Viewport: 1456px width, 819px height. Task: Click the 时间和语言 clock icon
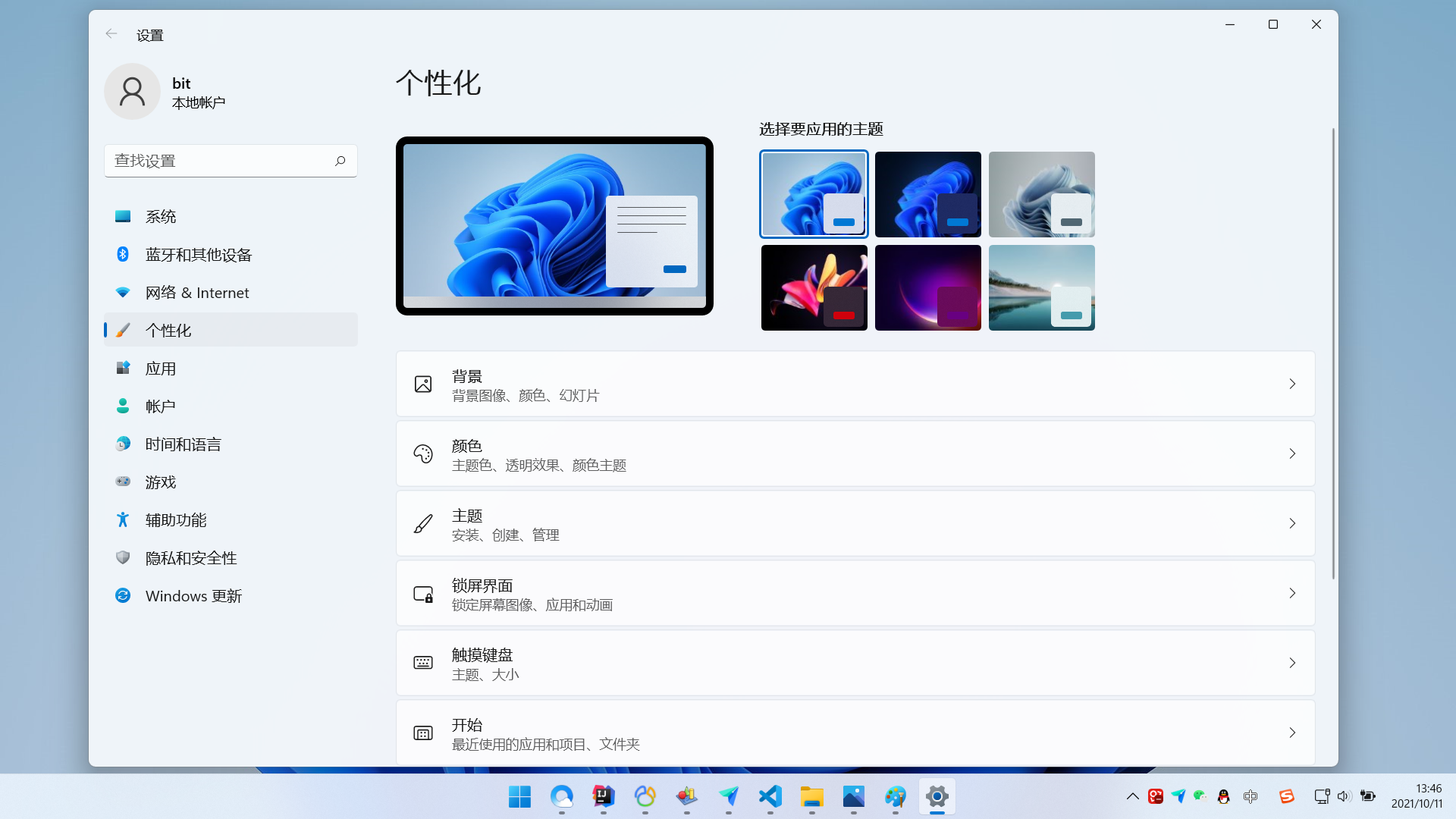point(123,444)
